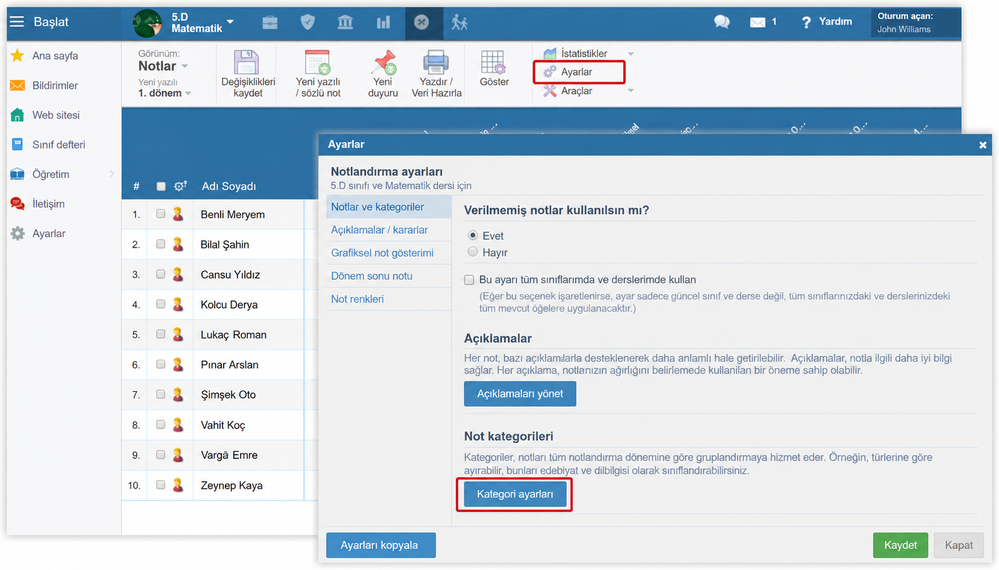
Task: Open Yazdır / Veri Hazırla printer icon
Action: pyautogui.click(x=436, y=62)
